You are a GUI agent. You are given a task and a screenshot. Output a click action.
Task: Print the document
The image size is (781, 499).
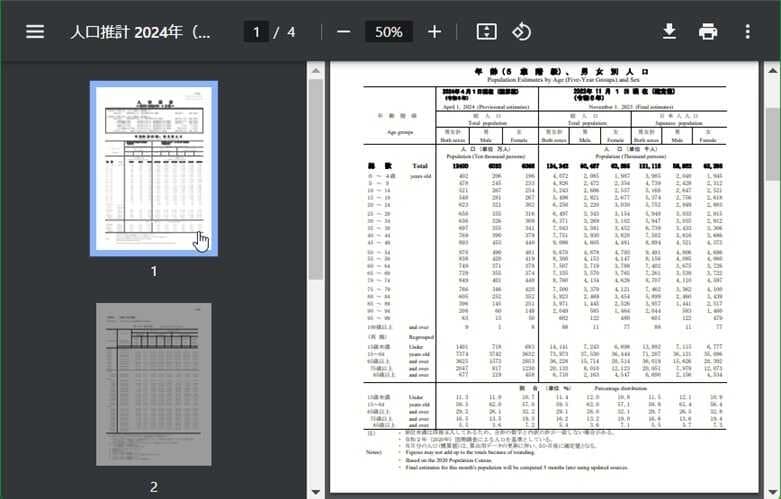tap(708, 32)
